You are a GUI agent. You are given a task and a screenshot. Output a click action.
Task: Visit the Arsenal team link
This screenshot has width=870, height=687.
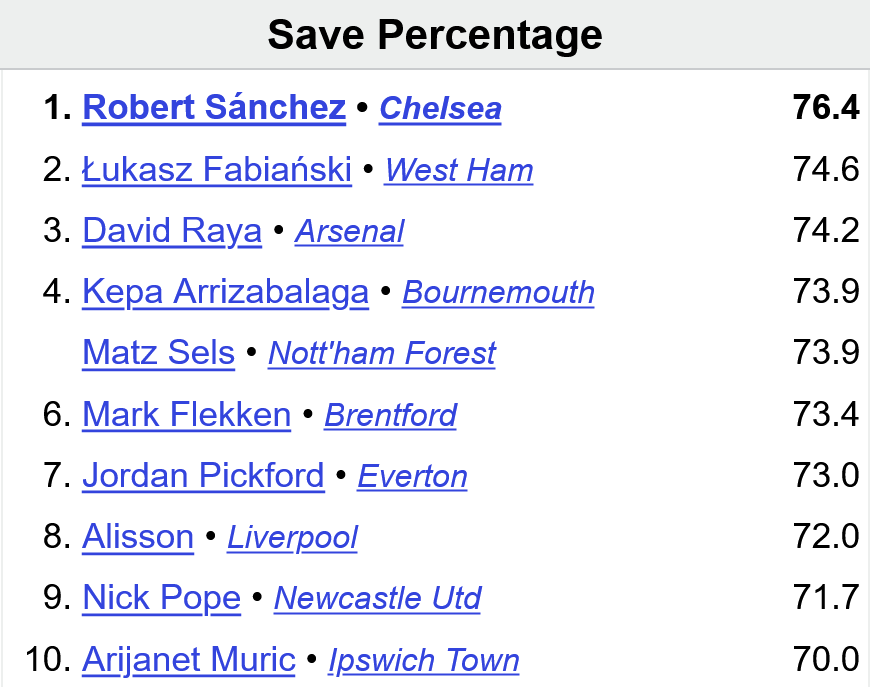pyautogui.click(x=350, y=231)
